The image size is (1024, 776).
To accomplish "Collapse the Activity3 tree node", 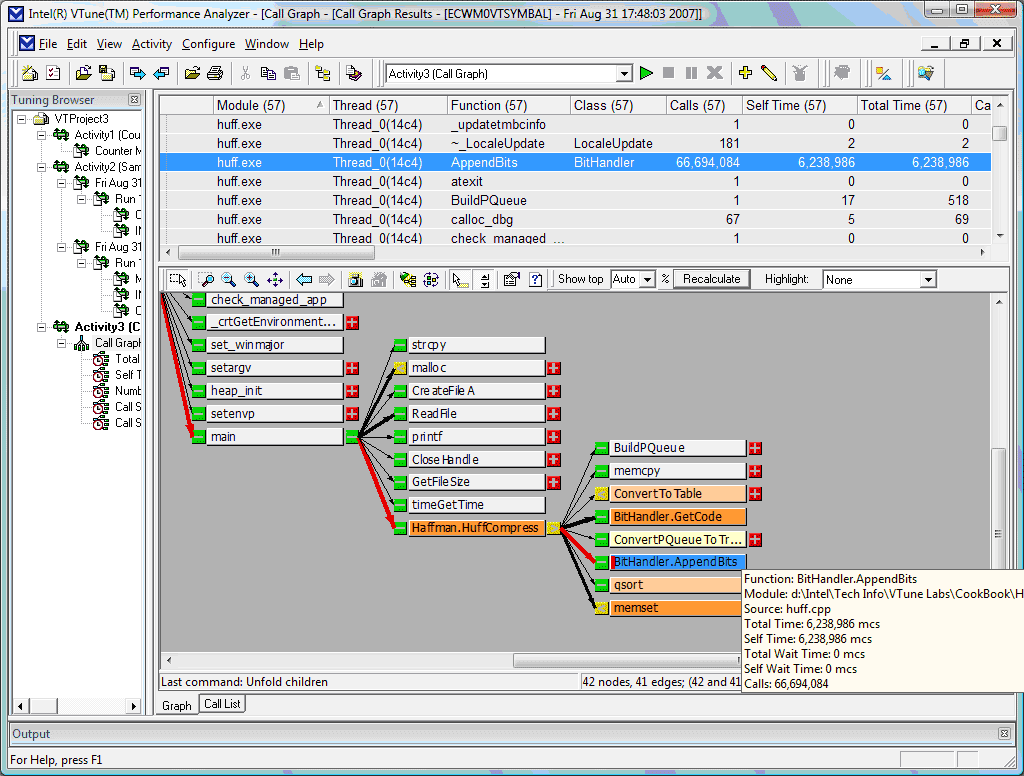I will (43, 327).
